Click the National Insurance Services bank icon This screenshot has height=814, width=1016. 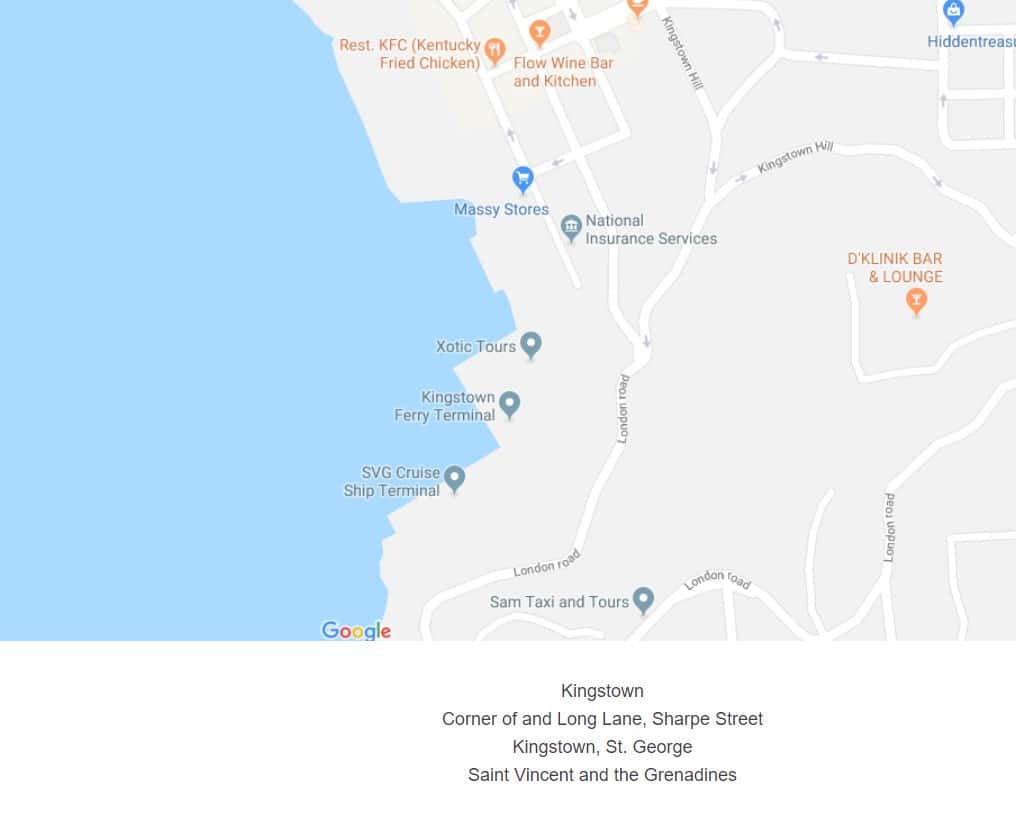click(571, 229)
